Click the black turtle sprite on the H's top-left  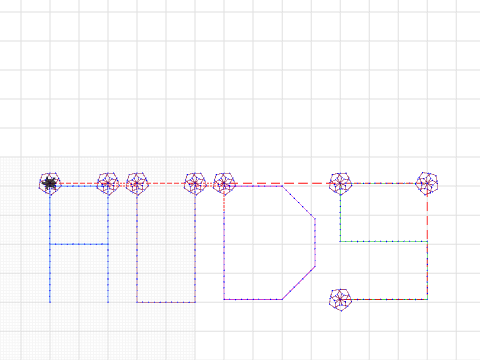pos(50,183)
